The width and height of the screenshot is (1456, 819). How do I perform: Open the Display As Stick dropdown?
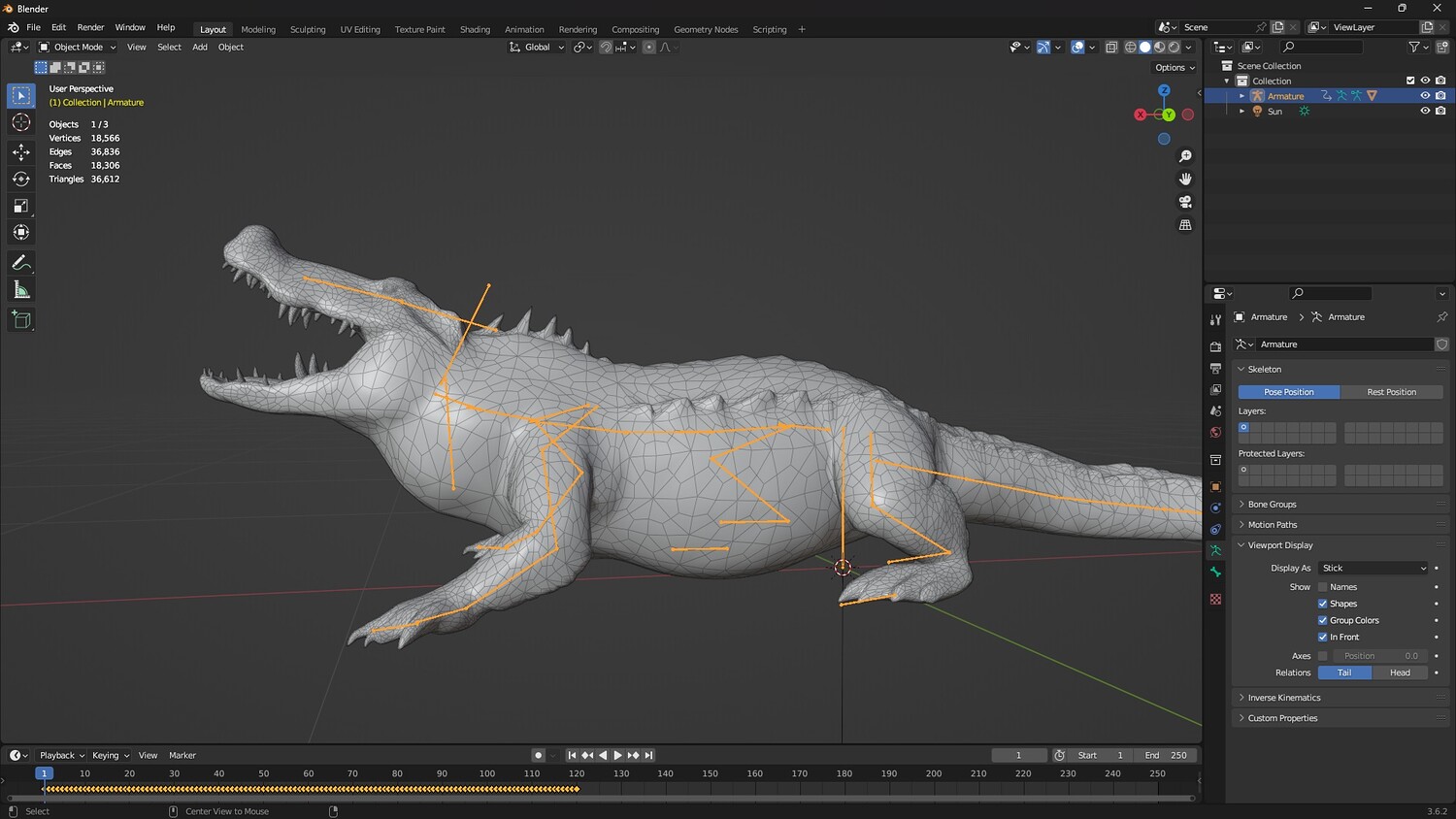coord(1373,568)
